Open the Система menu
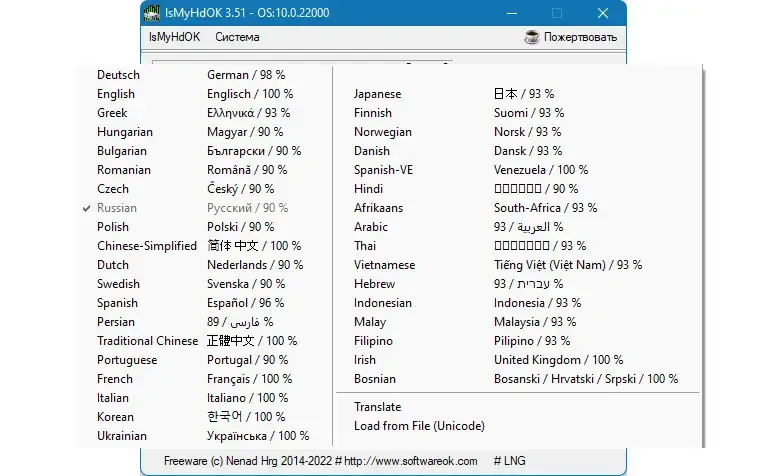Image resolution: width=765 pixels, height=476 pixels. (237, 37)
